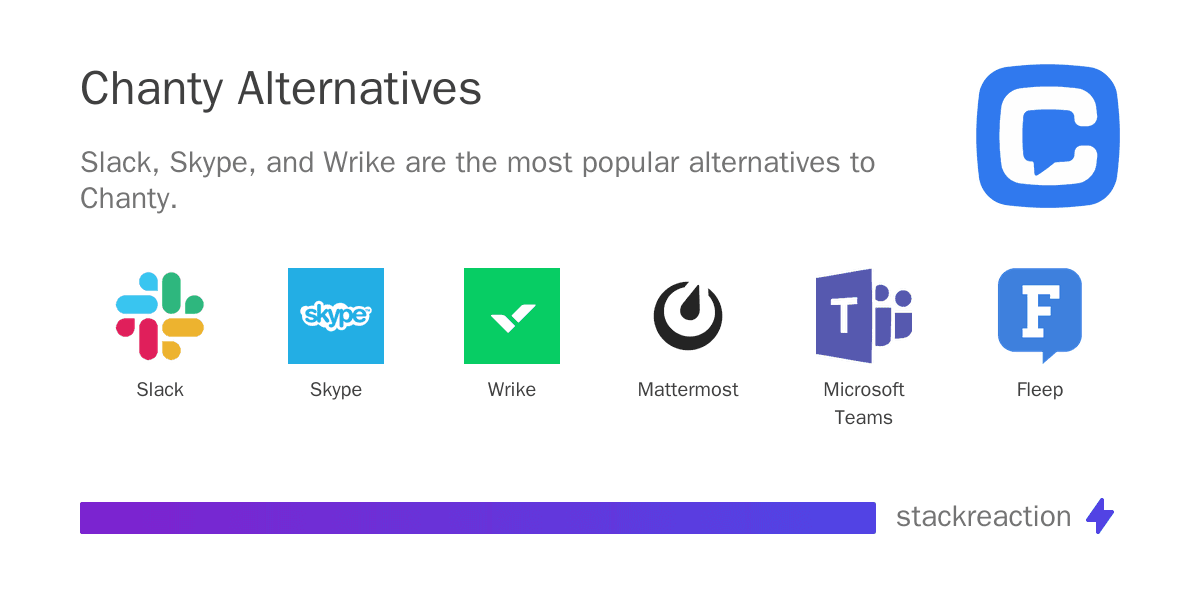This screenshot has height=600, width=1200.
Task: Click the blue Chanty logo
Action: (x=1048, y=136)
